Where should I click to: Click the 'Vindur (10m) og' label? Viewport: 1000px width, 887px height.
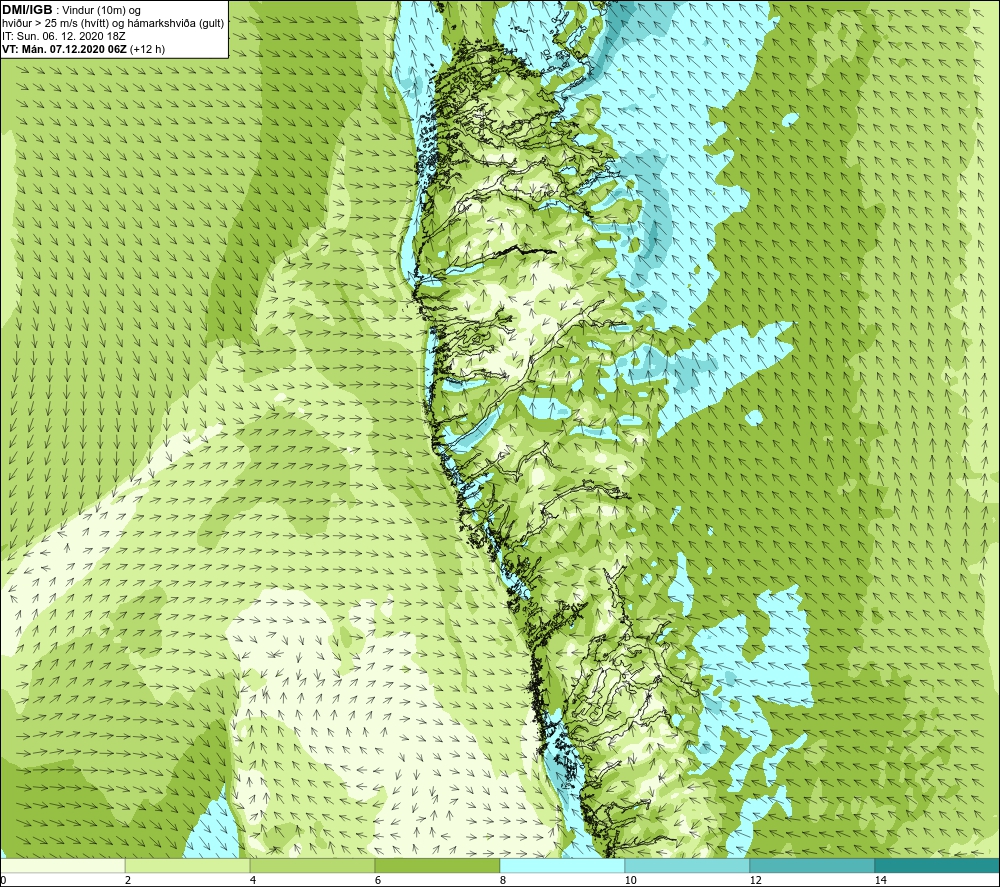101,10
